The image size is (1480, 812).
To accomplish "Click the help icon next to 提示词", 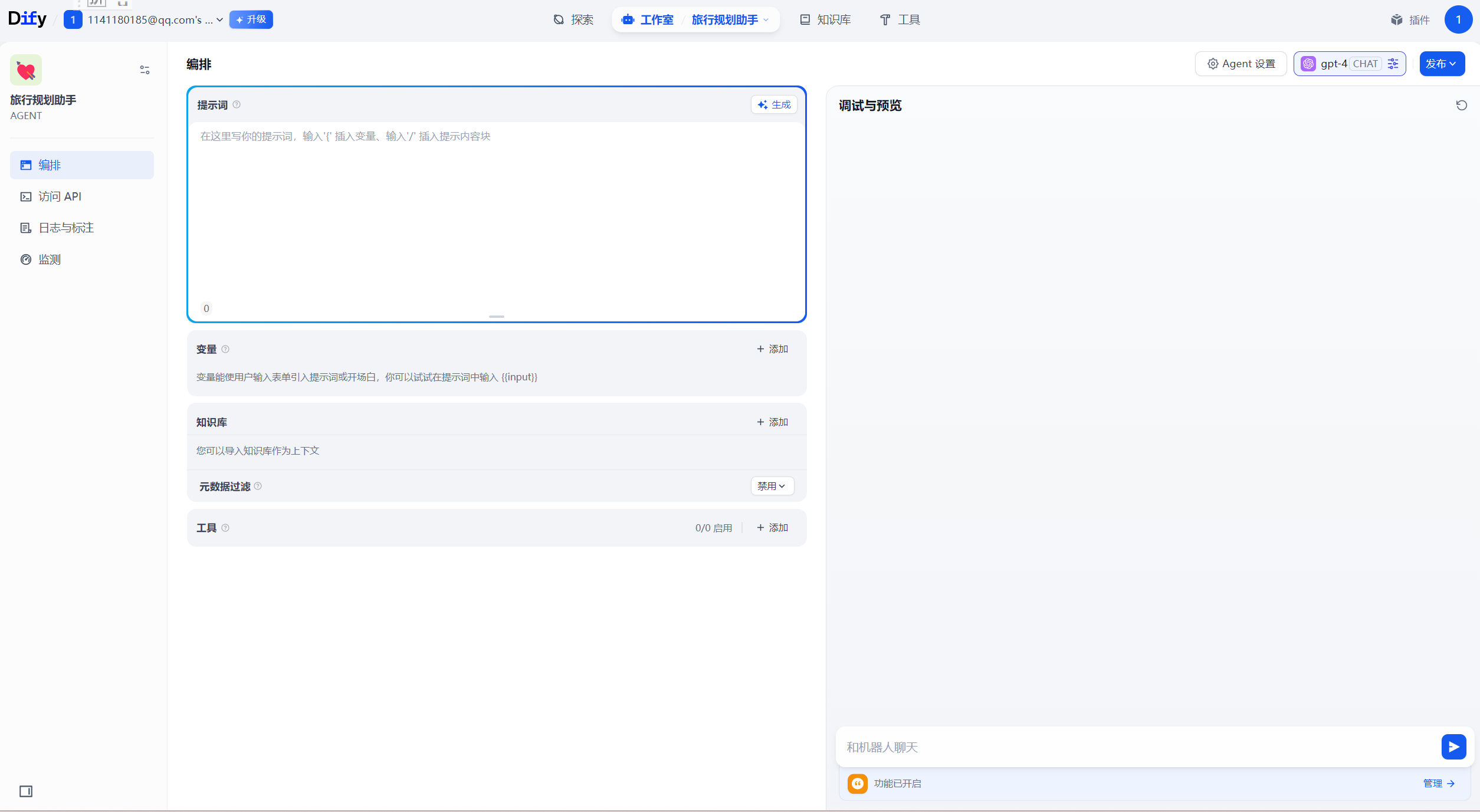I will tap(237, 104).
